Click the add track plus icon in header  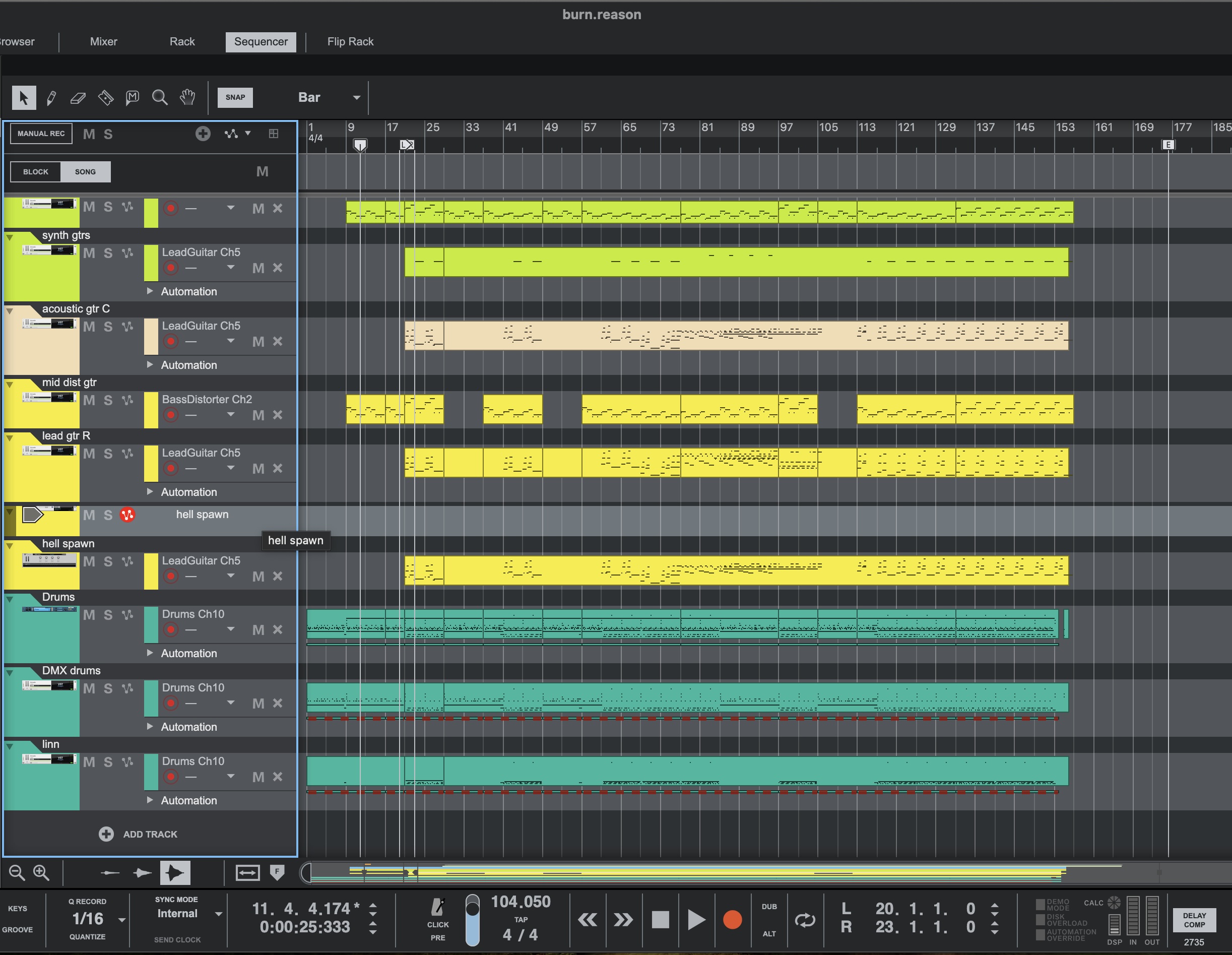point(203,134)
